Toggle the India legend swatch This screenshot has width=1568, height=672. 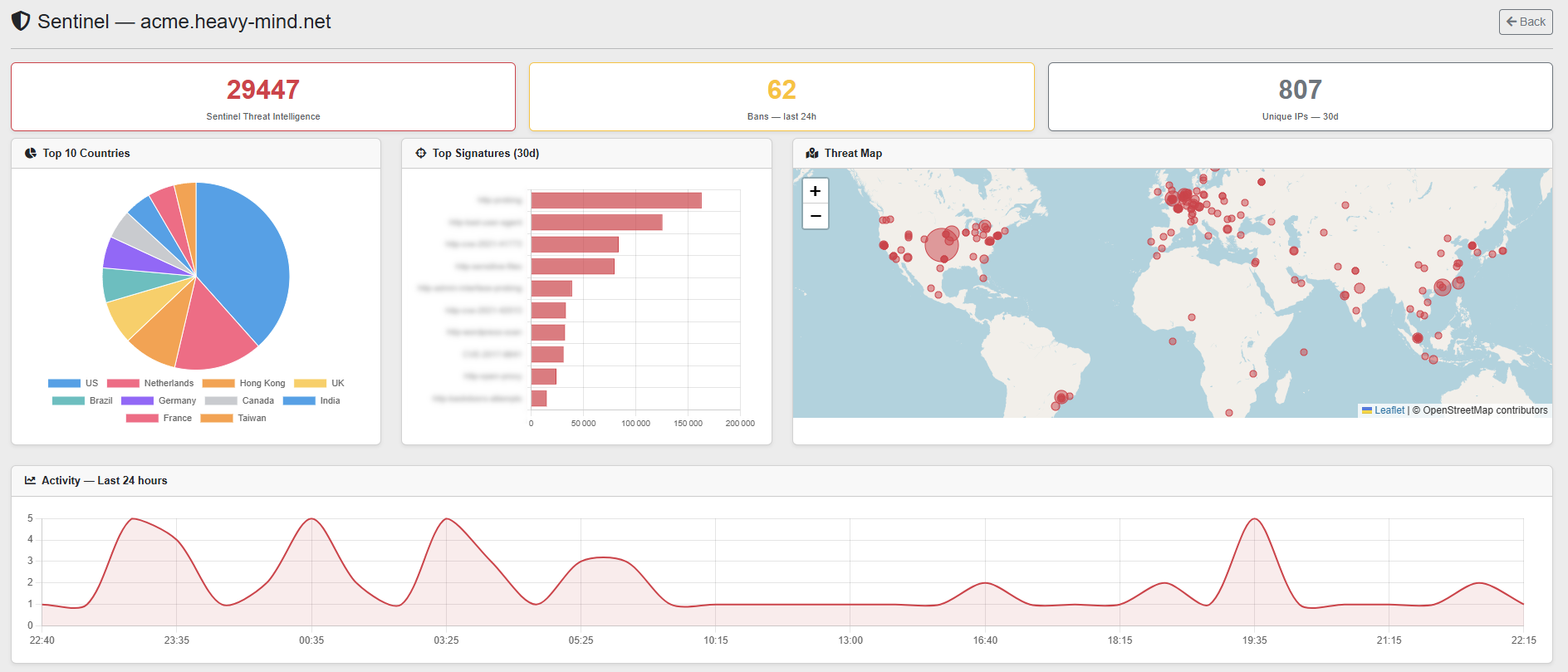tap(299, 400)
